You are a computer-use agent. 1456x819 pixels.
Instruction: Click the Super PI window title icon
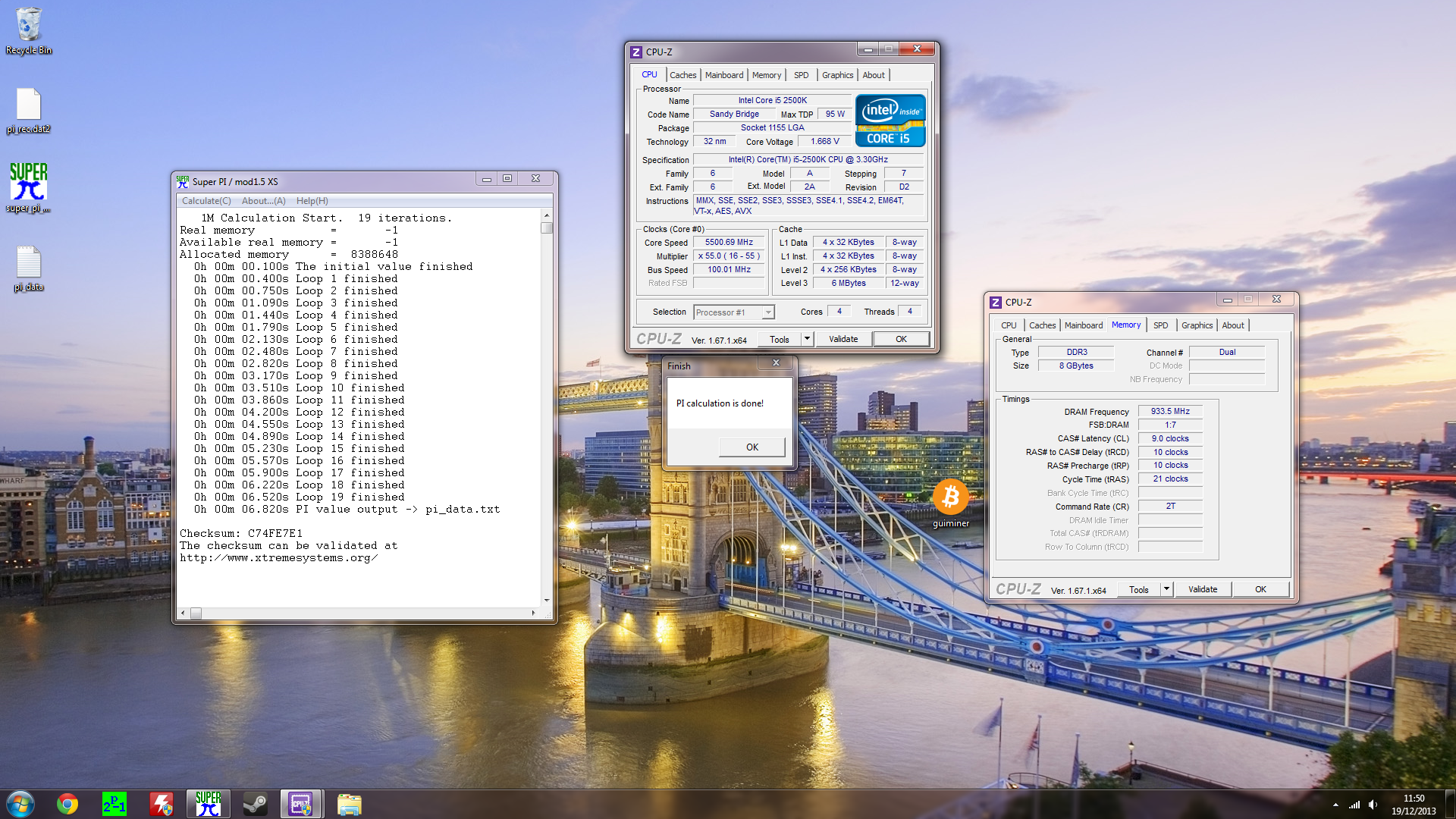coord(183,182)
